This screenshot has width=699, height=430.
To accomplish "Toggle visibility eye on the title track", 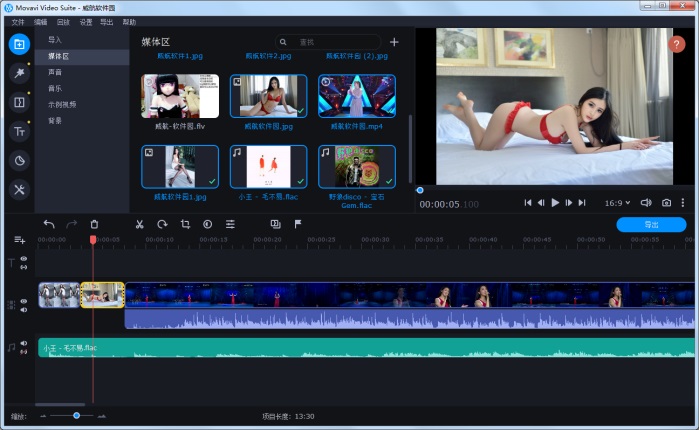I will pyautogui.click(x=24, y=259).
